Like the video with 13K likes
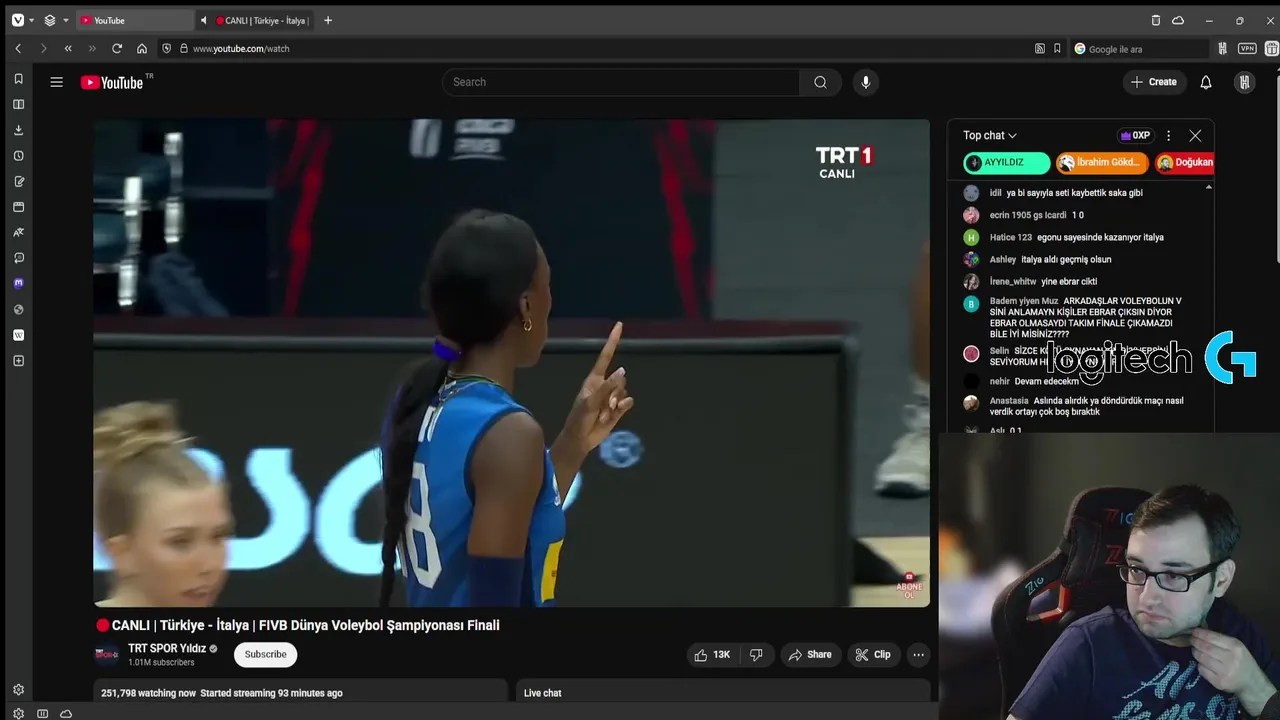This screenshot has width=1280, height=720. coord(713,655)
